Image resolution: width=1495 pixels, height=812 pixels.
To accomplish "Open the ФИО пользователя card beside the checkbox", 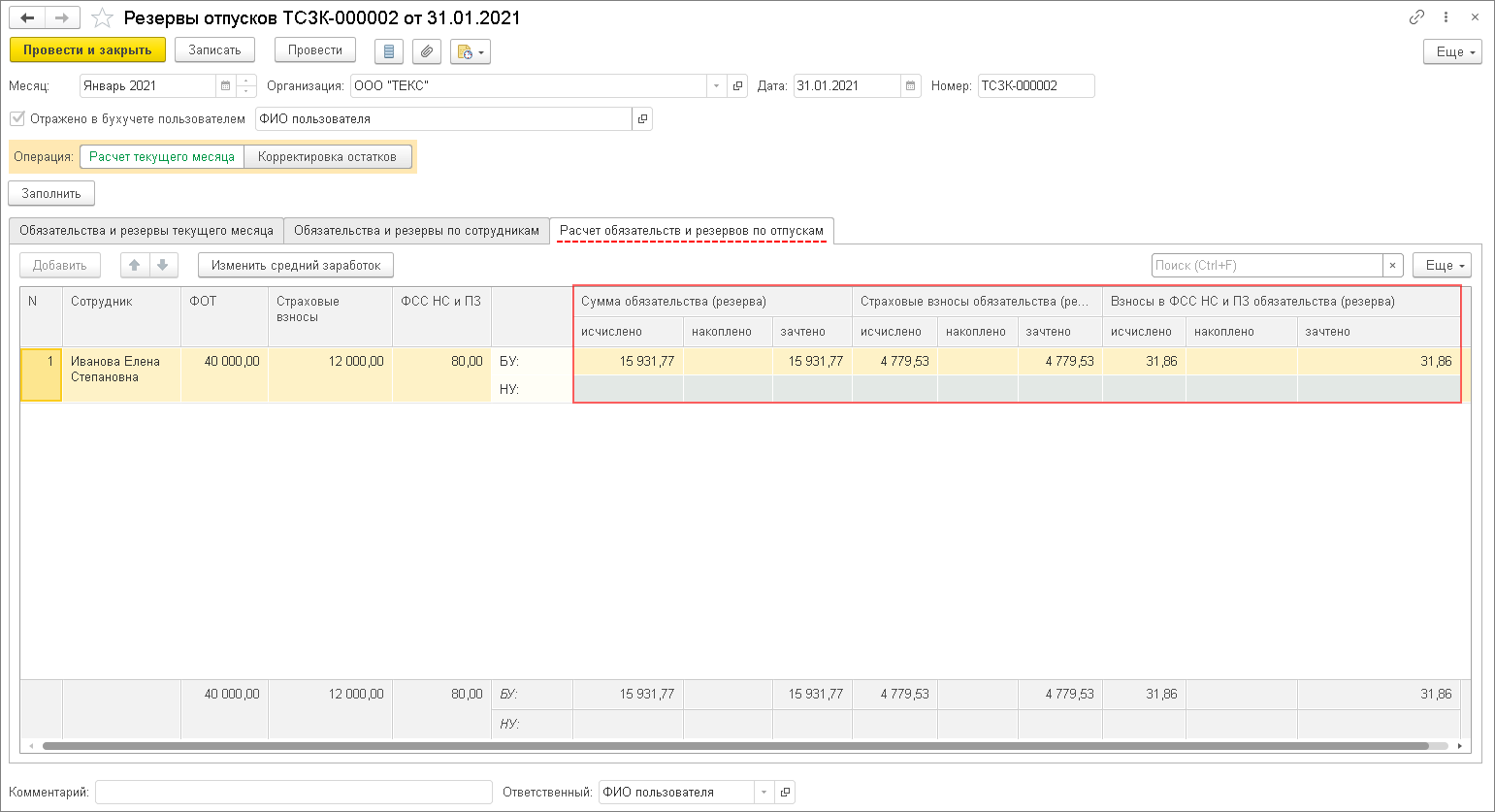I will tap(642, 119).
